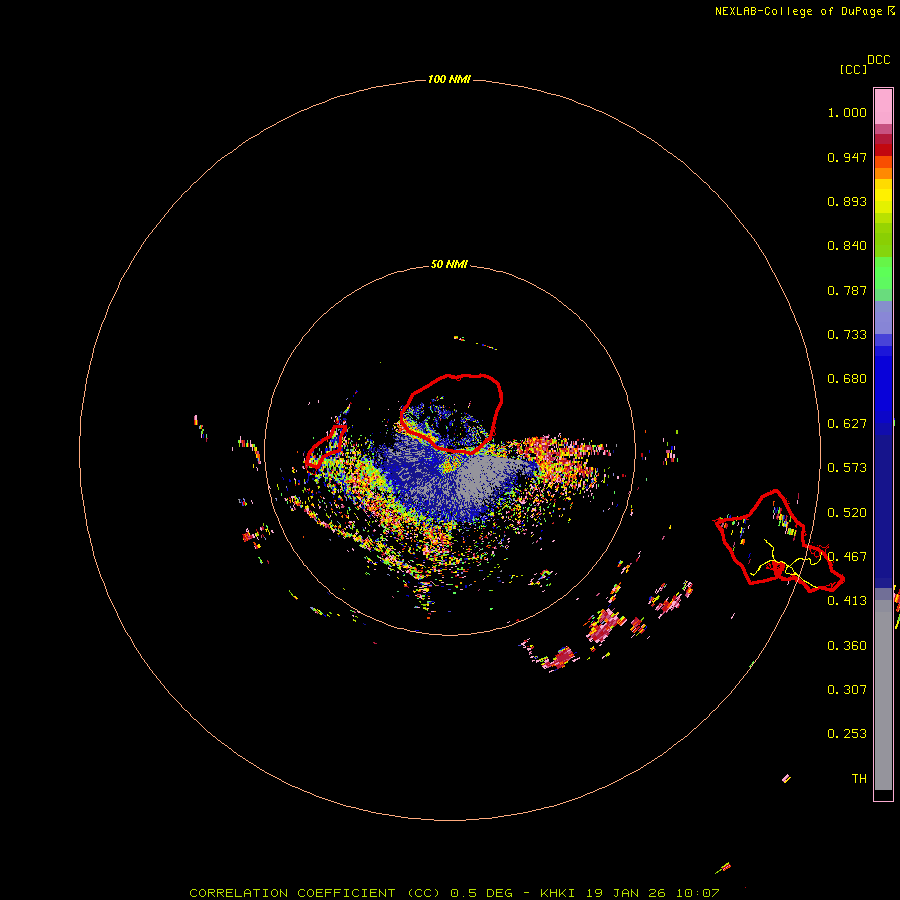Click the 0.787 scale value
This screenshot has width=900, height=900.
click(x=847, y=290)
